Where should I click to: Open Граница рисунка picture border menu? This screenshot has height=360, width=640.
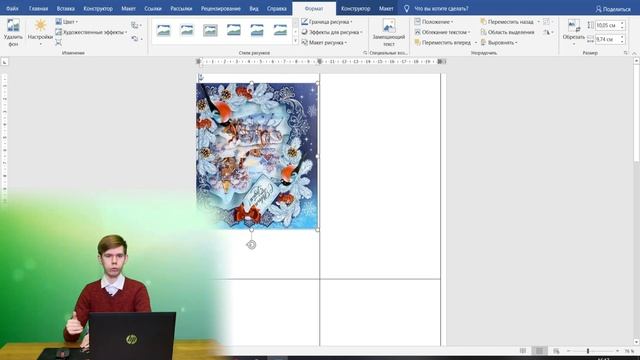coord(327,22)
